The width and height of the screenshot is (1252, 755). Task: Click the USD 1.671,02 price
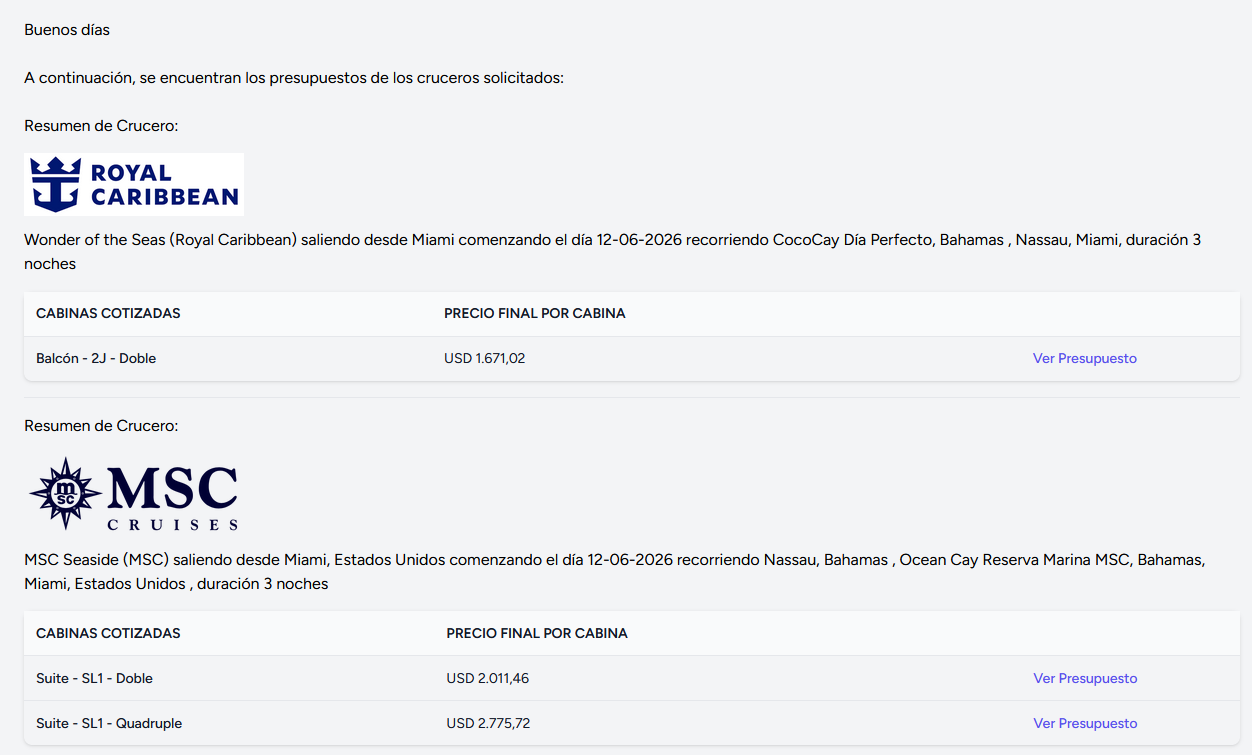[484, 359]
